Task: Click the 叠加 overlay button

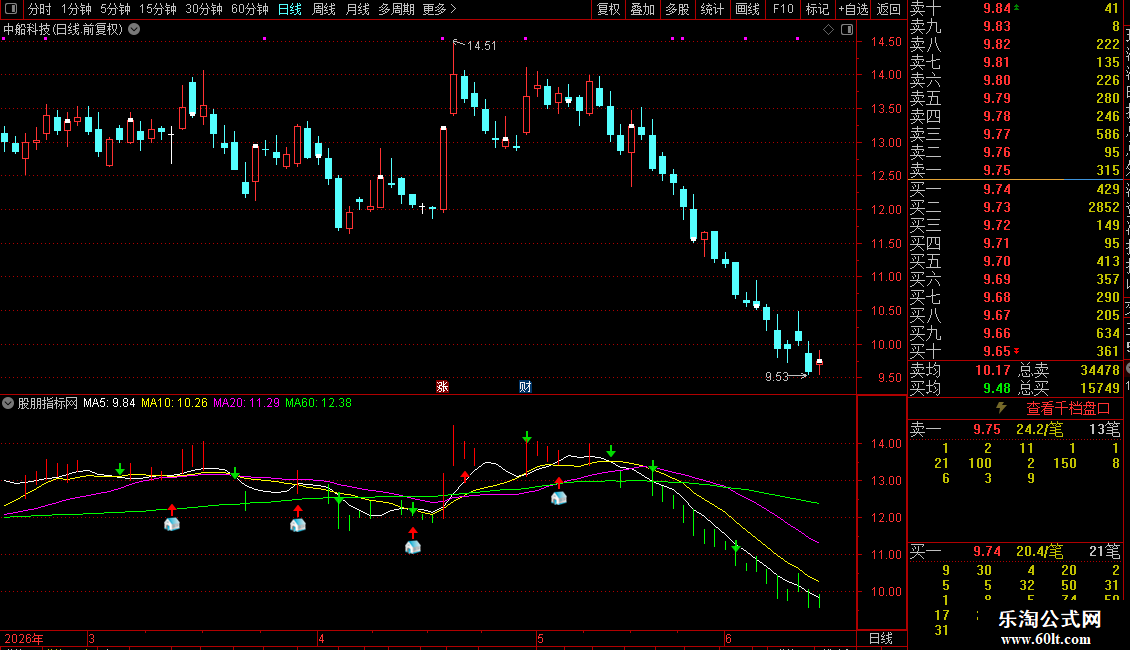Action: tap(642, 9)
